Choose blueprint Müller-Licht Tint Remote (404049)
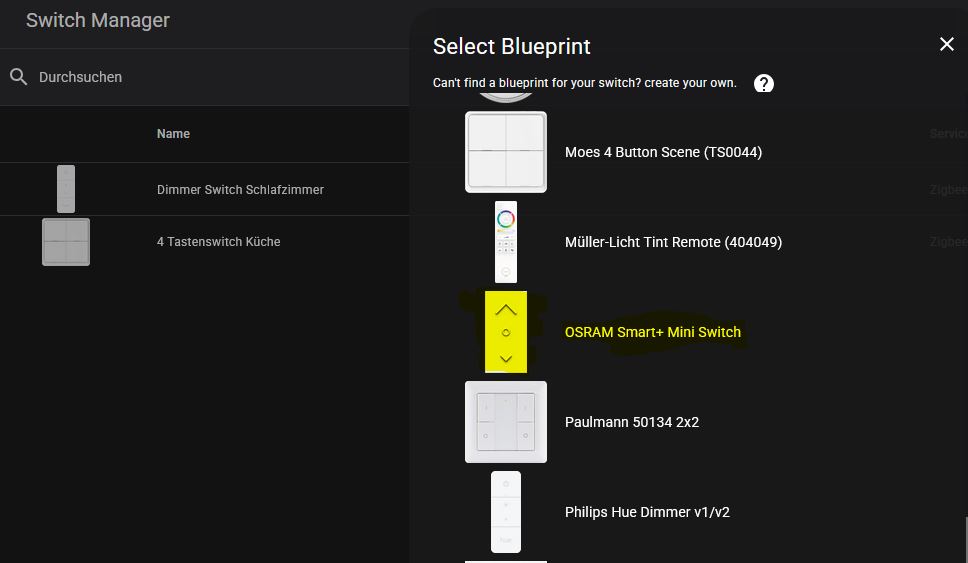The image size is (968, 563). pyautogui.click(x=673, y=242)
